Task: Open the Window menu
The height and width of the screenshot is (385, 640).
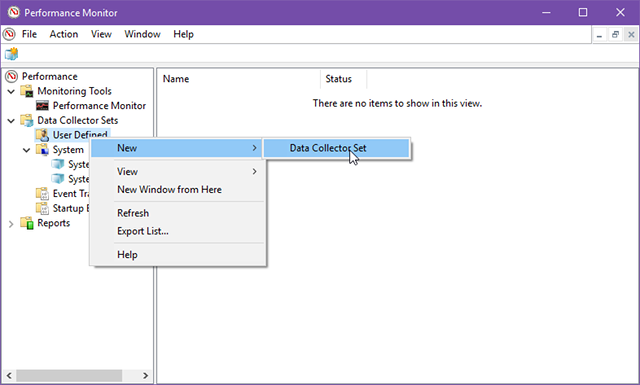Action: [142, 34]
